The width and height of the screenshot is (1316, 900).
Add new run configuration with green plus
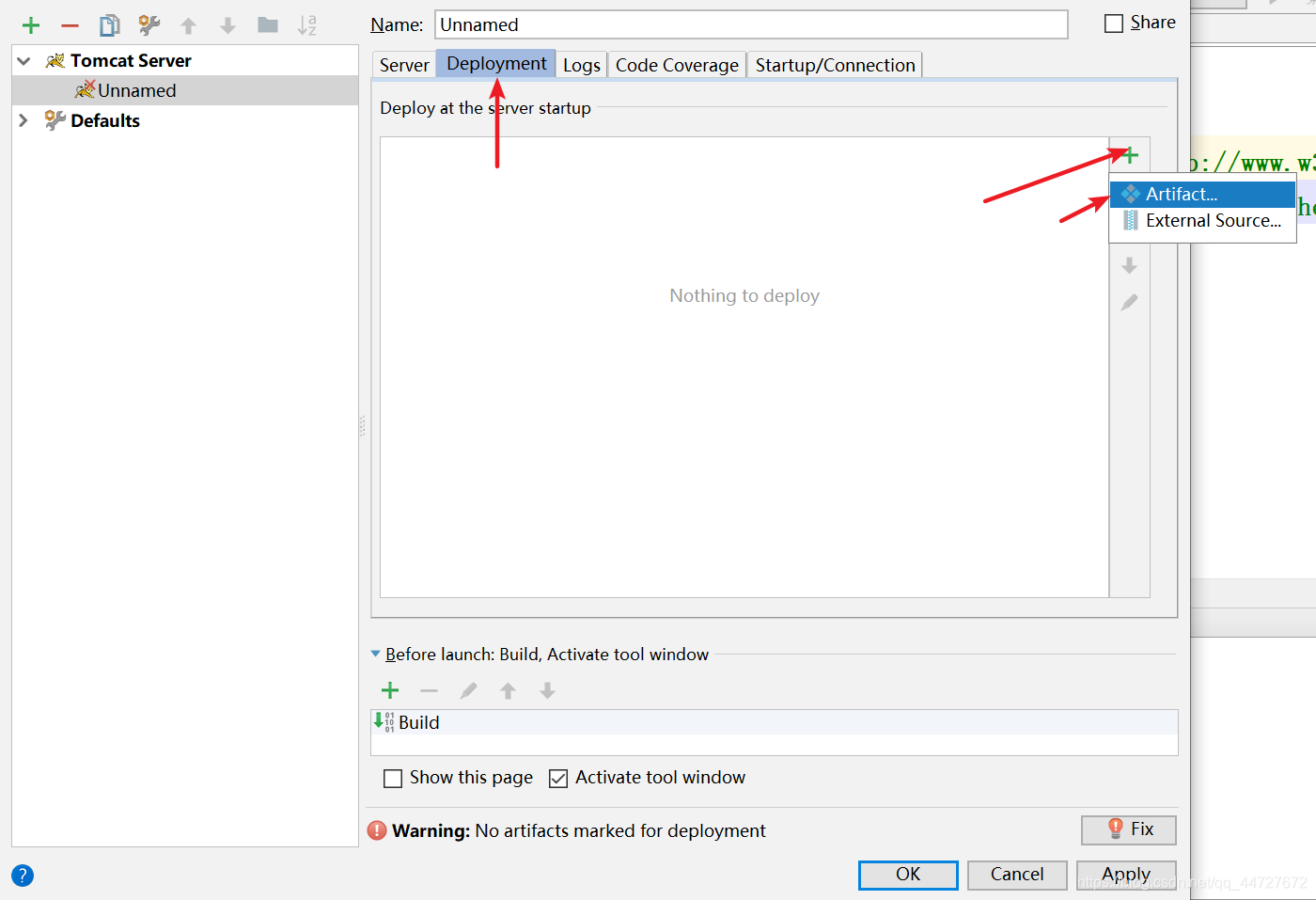tap(31, 25)
